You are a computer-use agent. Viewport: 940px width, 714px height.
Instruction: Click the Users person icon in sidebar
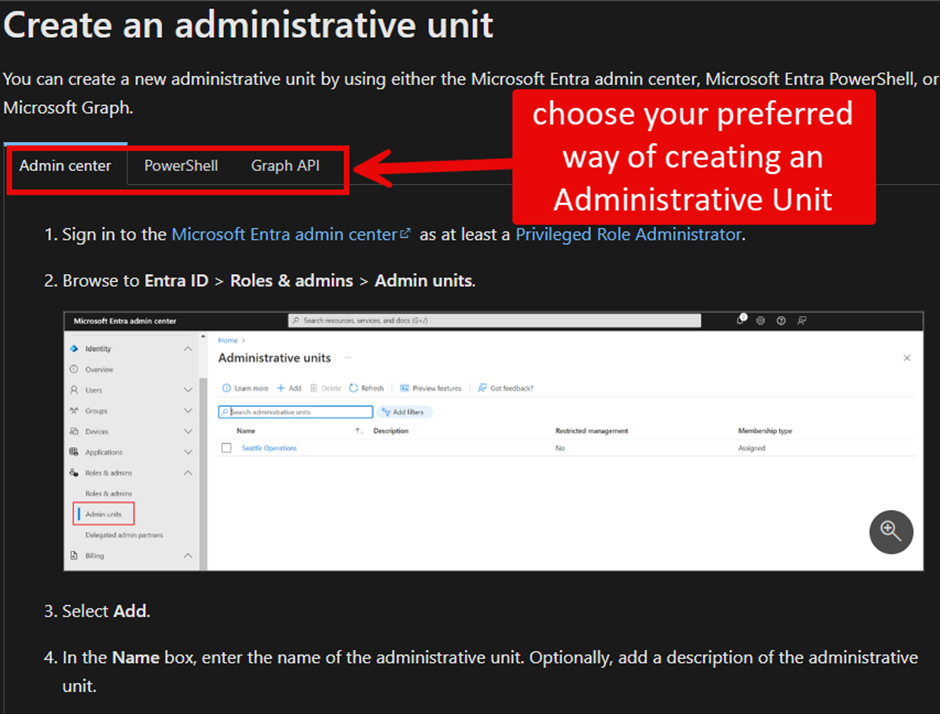(74, 390)
